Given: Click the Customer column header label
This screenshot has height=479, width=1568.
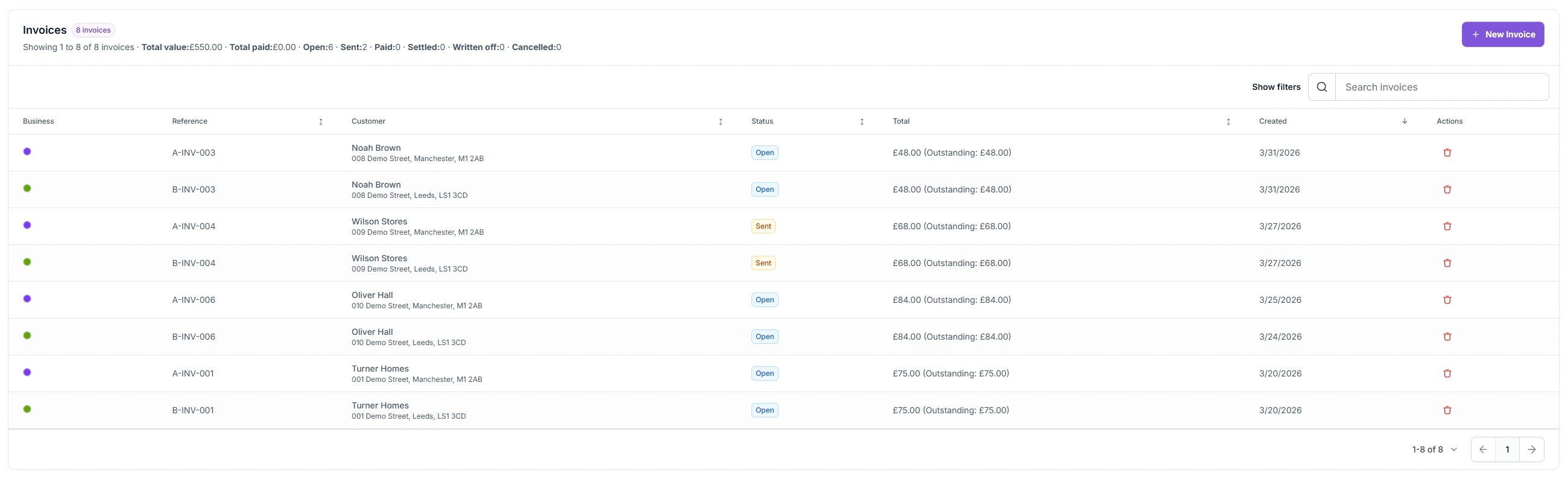Looking at the screenshot, I should click(x=368, y=121).
